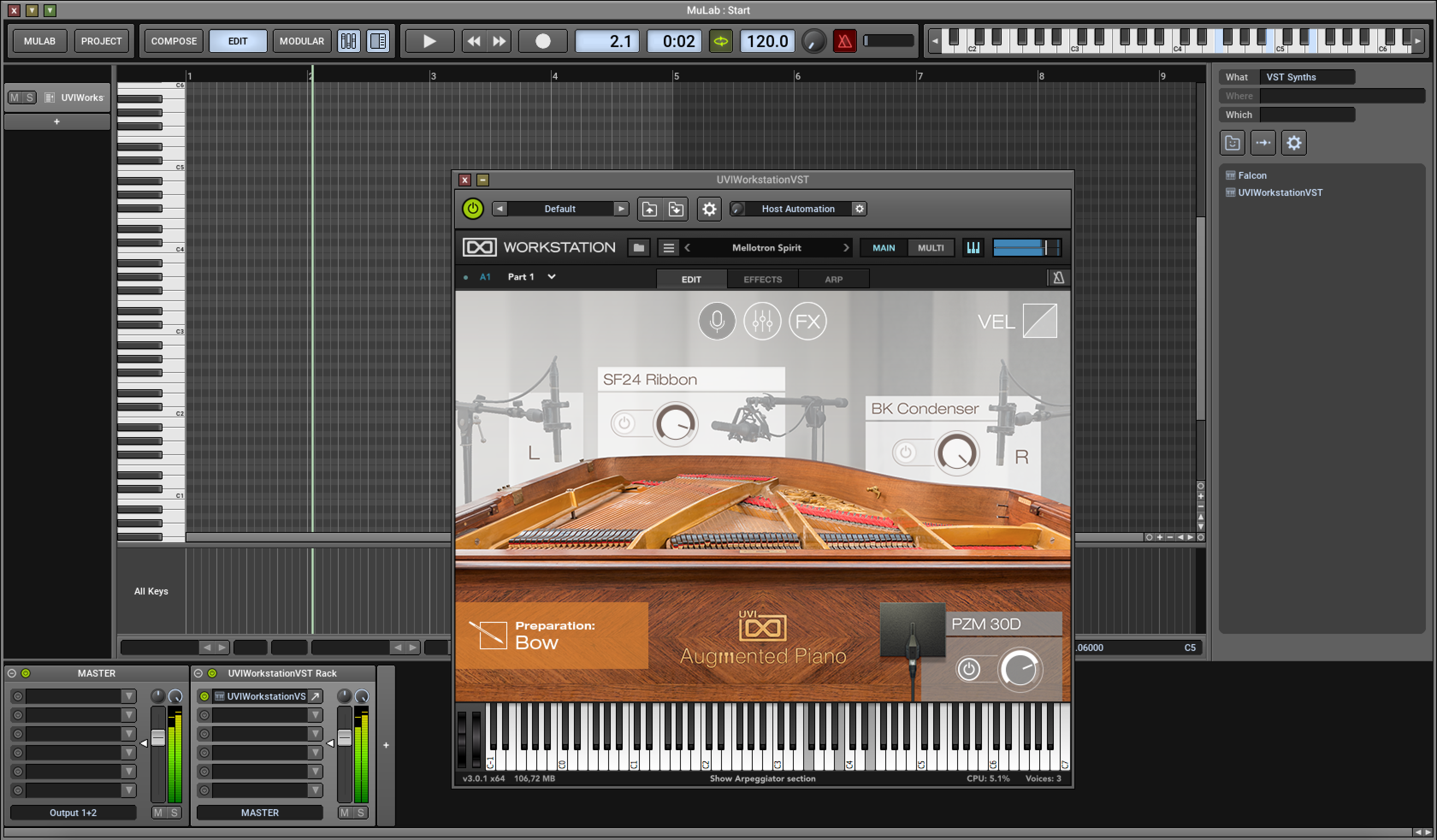Open the PROJECT menu
The image size is (1437, 840).
coord(101,41)
